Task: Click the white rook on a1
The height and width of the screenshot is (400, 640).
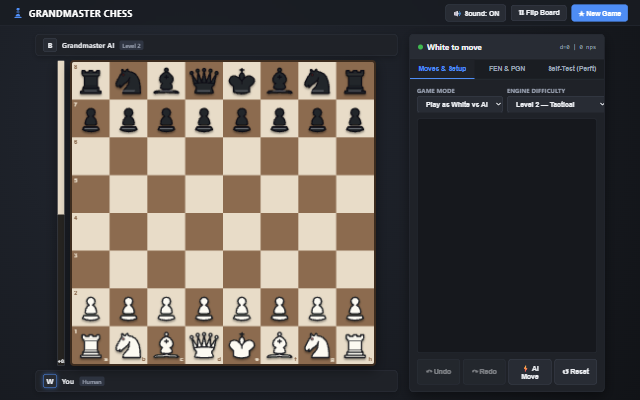Action: coord(91,345)
